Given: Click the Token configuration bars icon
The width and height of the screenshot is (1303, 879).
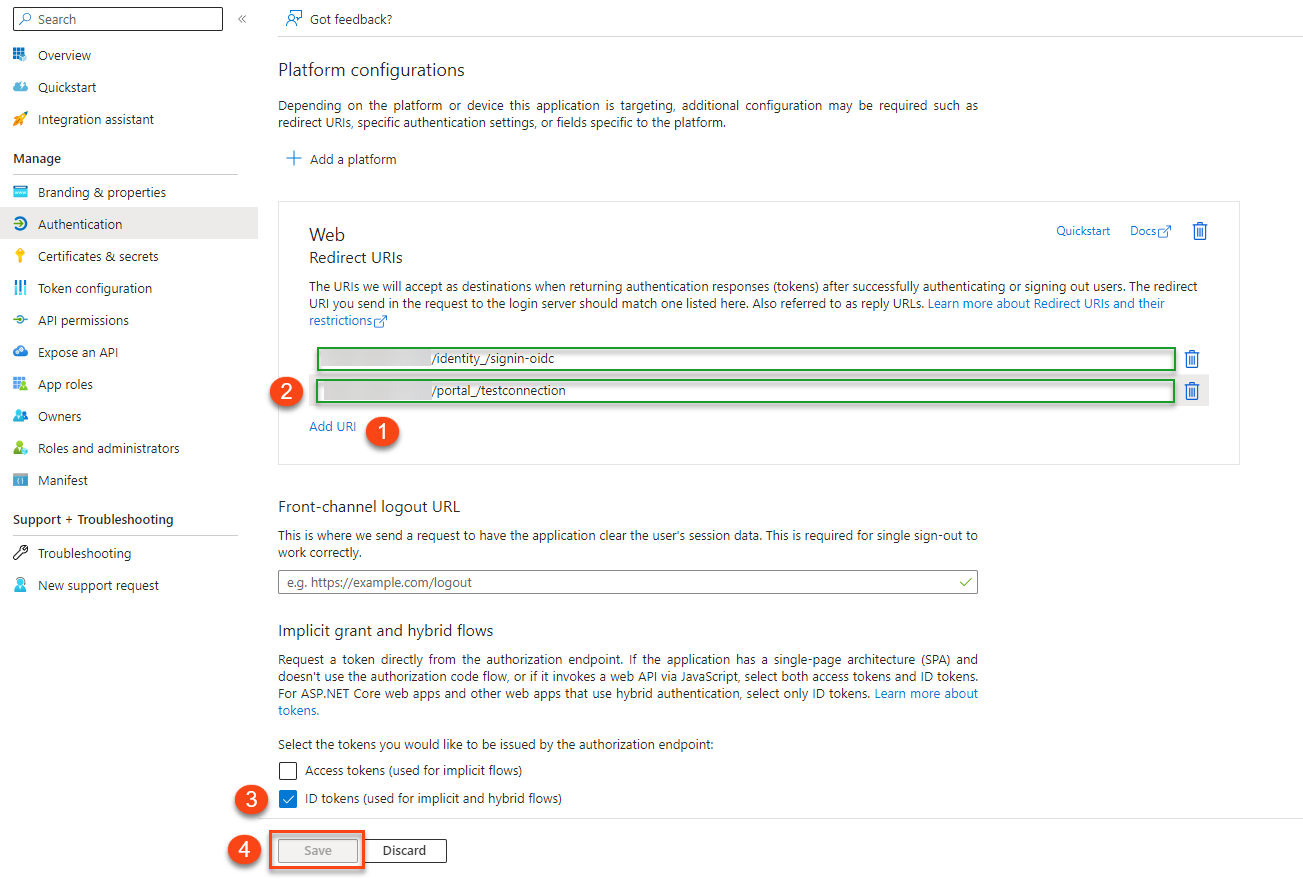Looking at the screenshot, I should 20,288.
